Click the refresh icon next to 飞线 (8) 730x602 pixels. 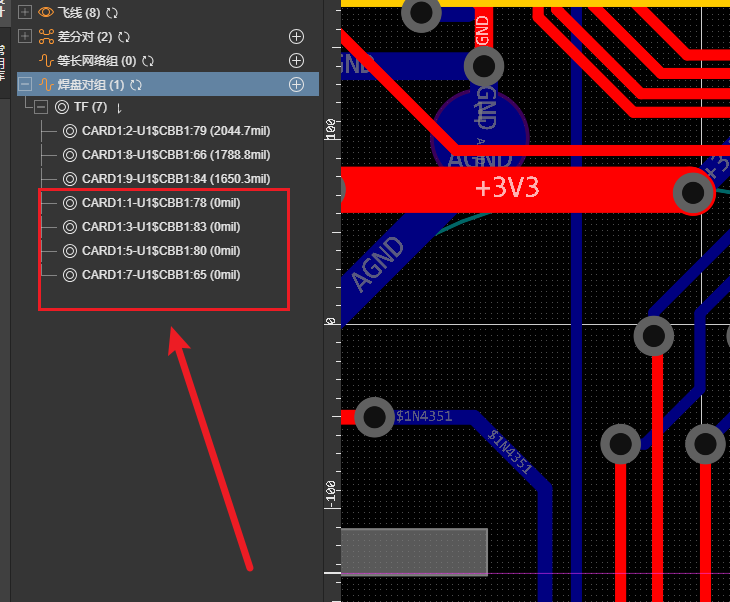[x=110, y=13]
